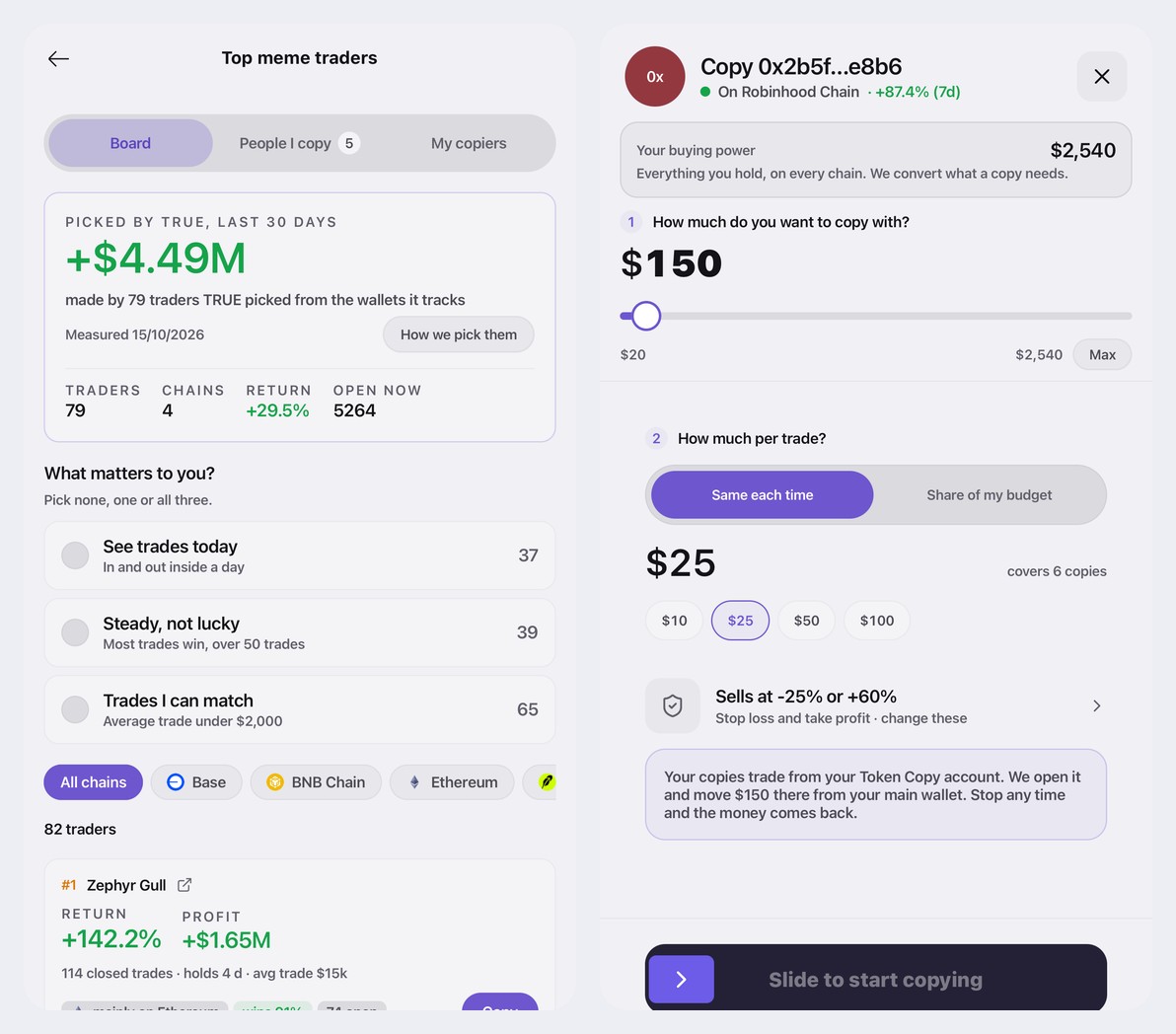
Task: Click the '82 traders' count
Action: (80, 830)
